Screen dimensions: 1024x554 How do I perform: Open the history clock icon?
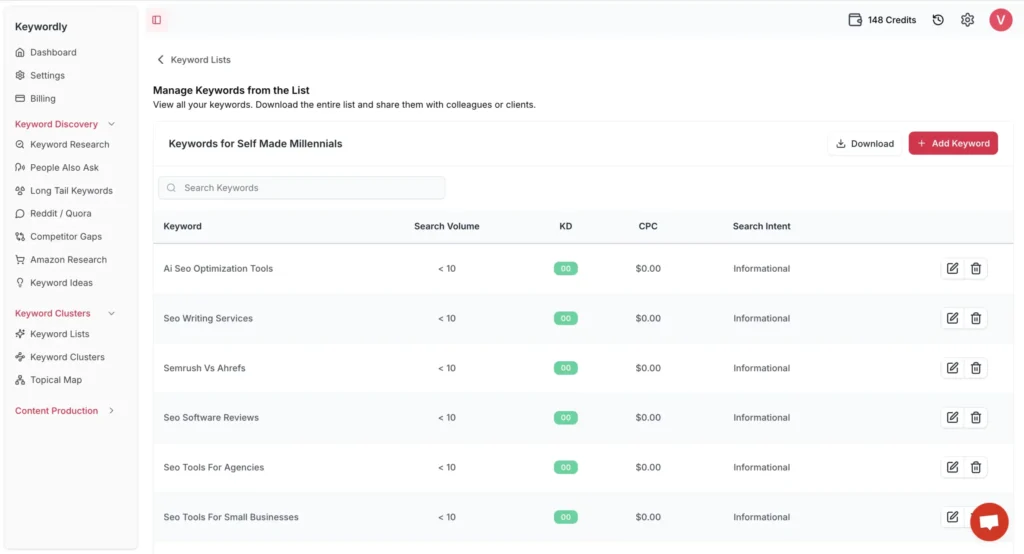pos(938,20)
